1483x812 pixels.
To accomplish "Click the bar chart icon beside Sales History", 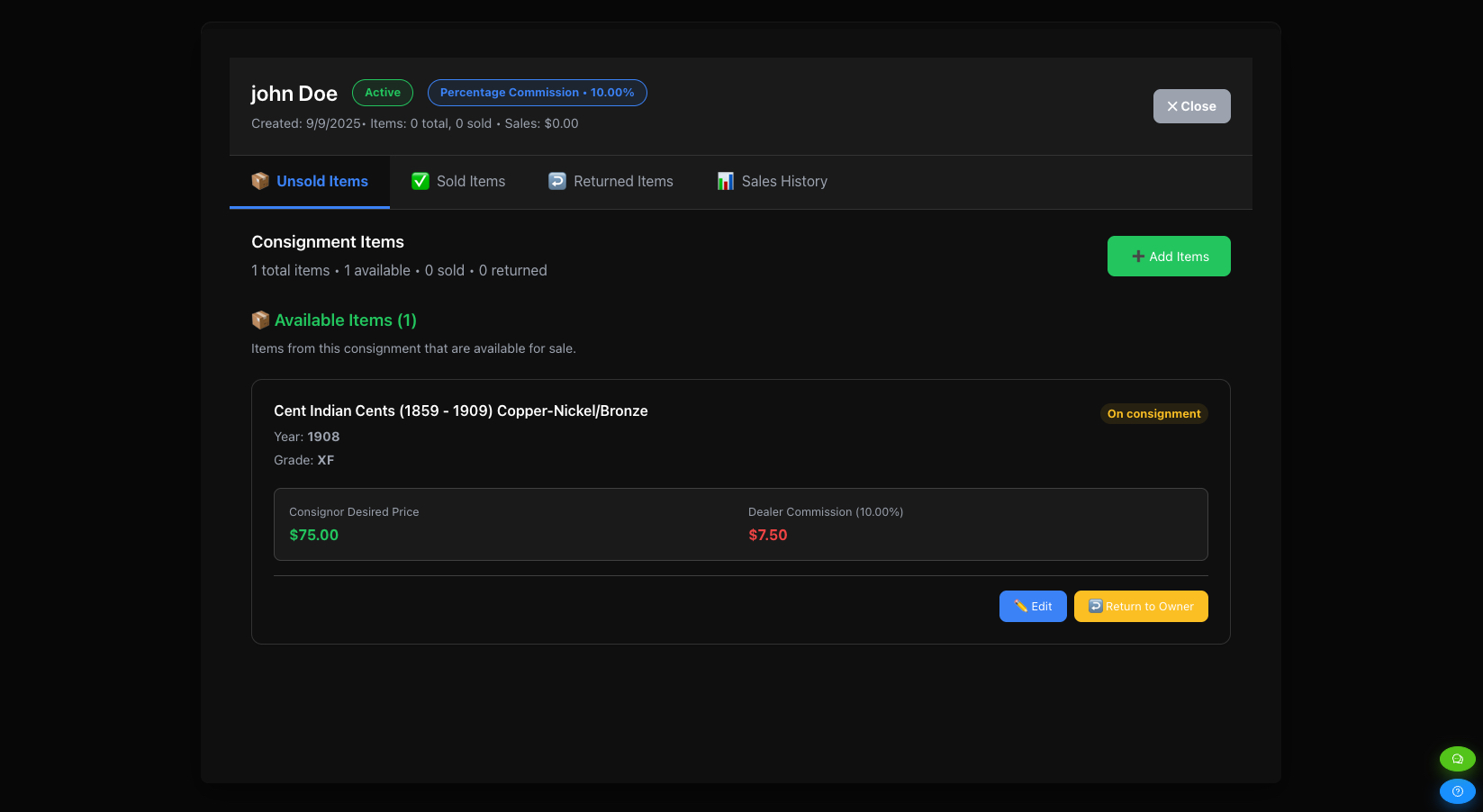I will [724, 181].
